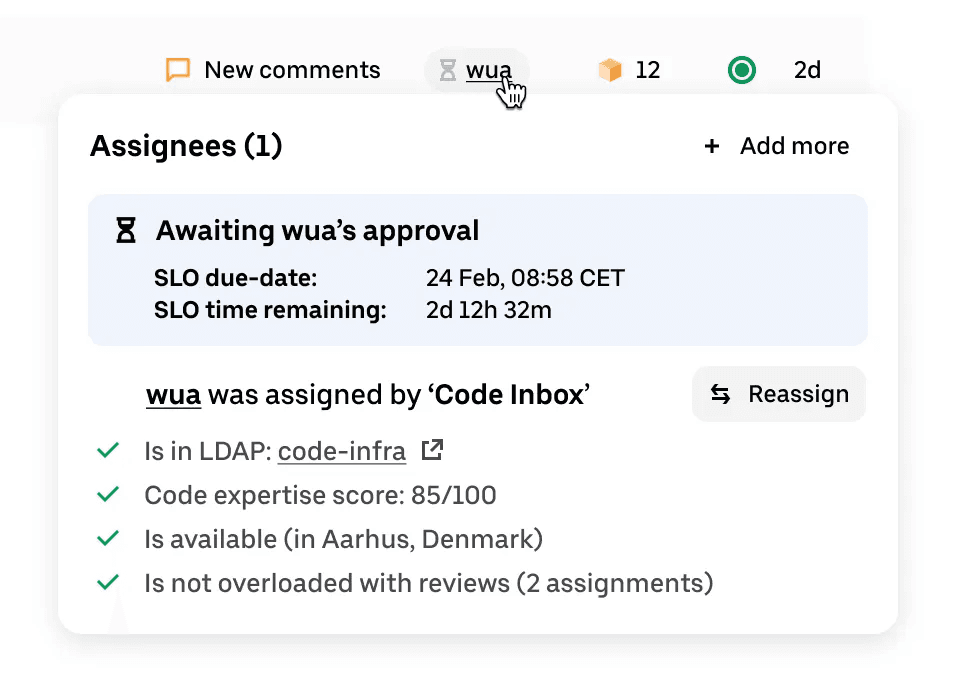The height and width of the screenshot is (692, 956).
Task: Open the wua assignee chip at top
Action: [477, 70]
